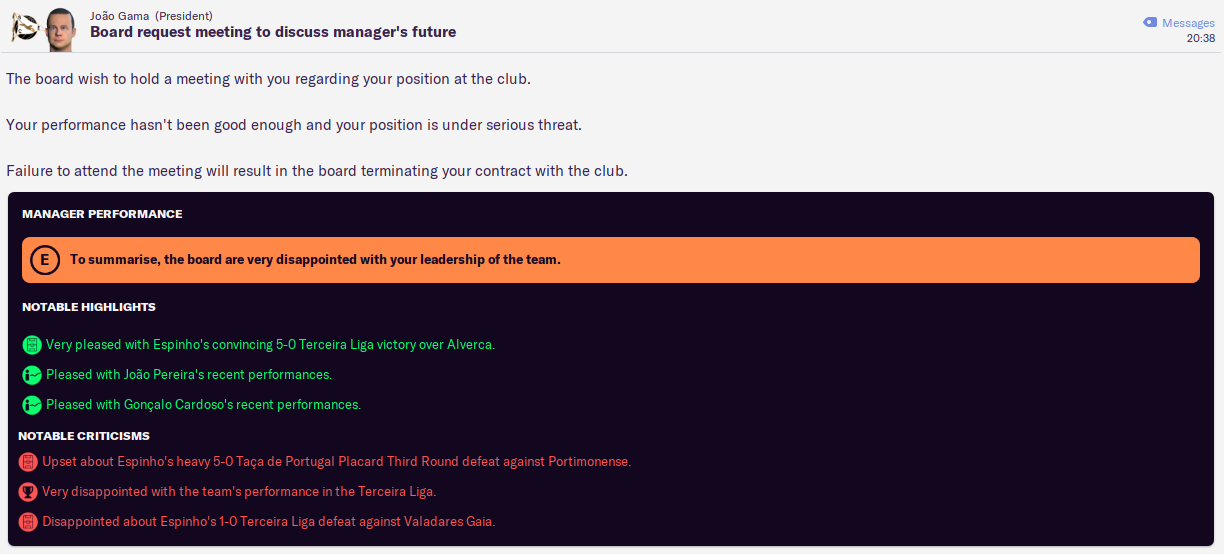The height and width of the screenshot is (554, 1224).
Task: Click the match icon beside Valadares Gaia defeat
Action: tap(28, 522)
